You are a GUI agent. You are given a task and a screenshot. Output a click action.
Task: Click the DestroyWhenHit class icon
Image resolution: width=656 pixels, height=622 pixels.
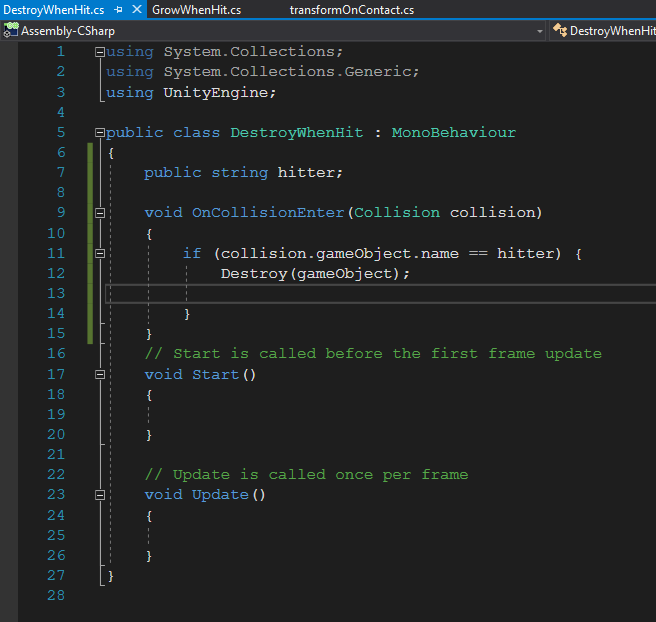click(560, 30)
